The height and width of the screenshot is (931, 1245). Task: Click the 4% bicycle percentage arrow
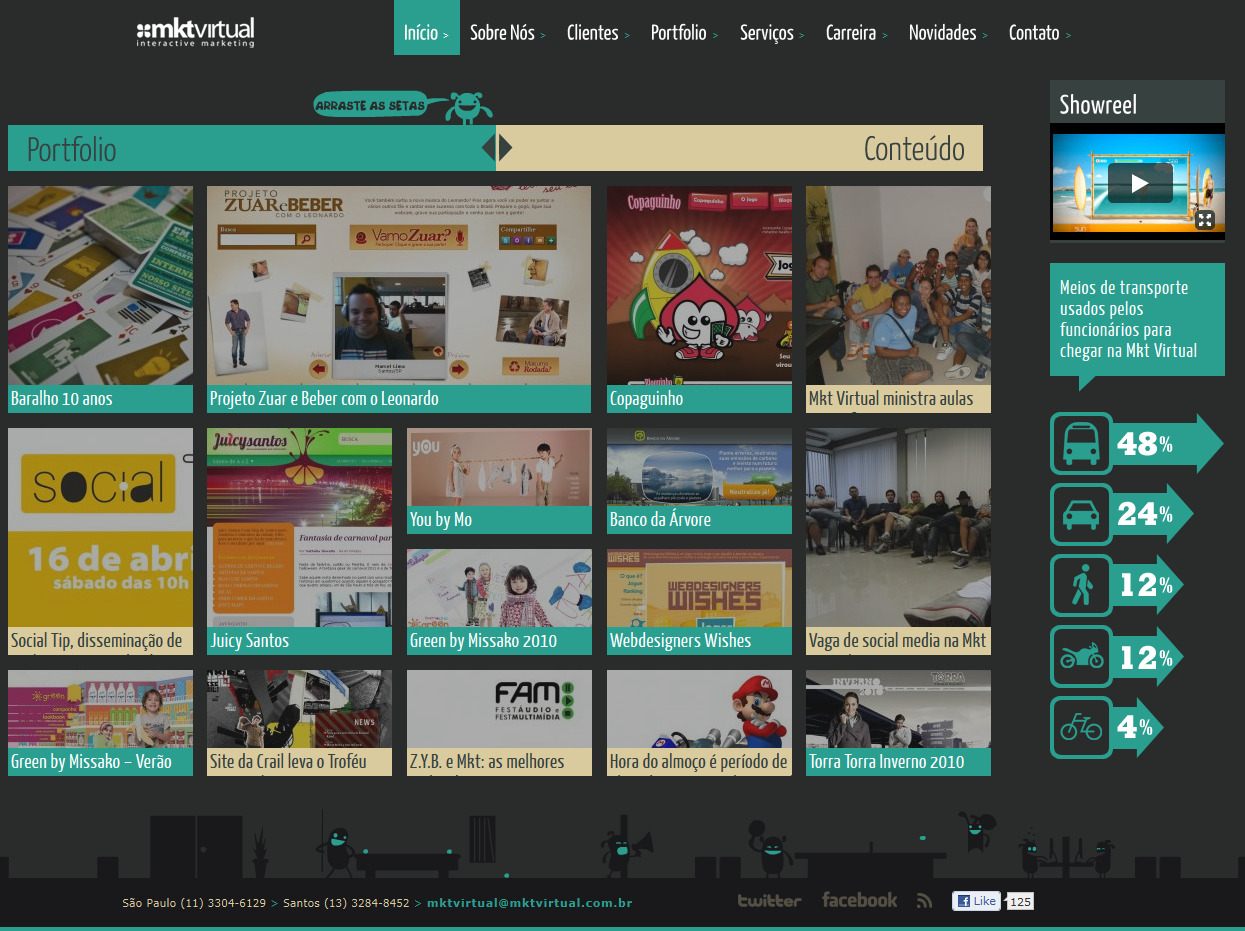(x=1138, y=727)
